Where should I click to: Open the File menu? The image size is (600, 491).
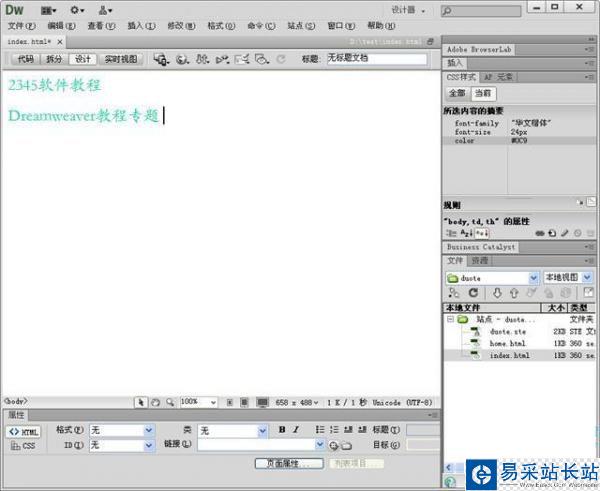click(21, 26)
